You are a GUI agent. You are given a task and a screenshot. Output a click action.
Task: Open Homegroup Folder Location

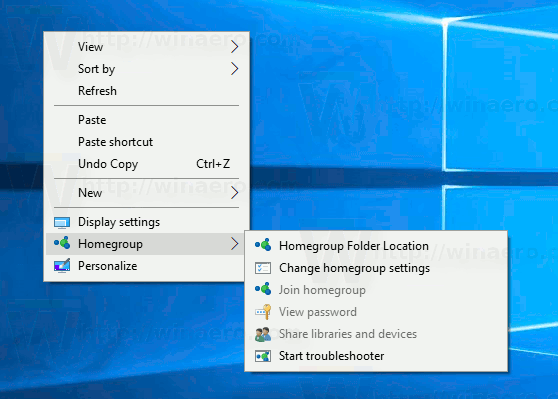click(376, 246)
